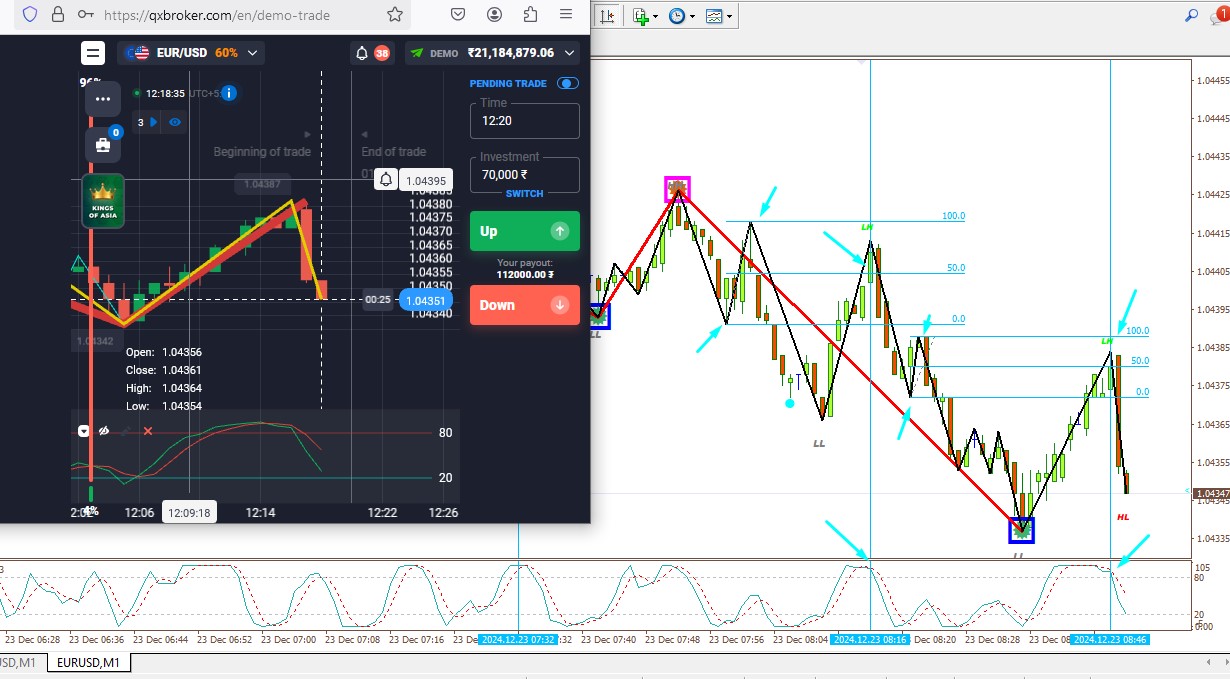Click the highlighted date 2024.12.23 07:32
Image resolution: width=1230 pixels, height=679 pixels.
518,639
